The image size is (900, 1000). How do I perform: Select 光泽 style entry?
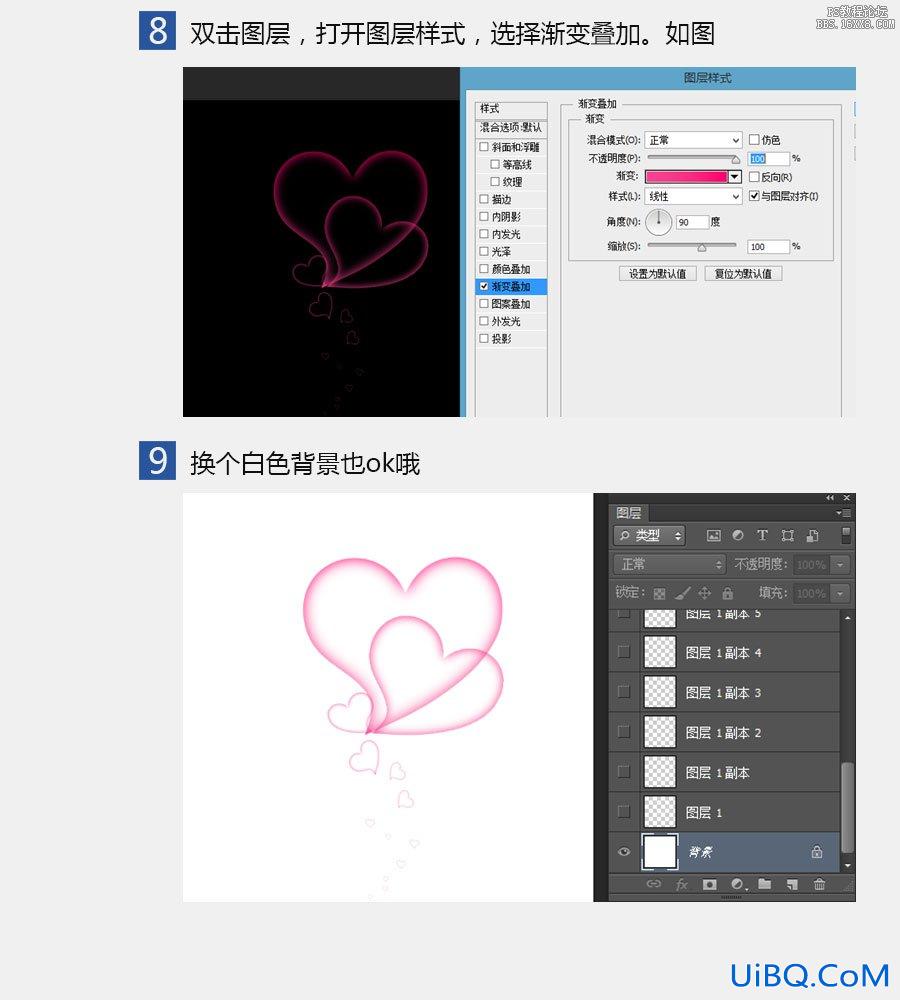click(511, 251)
